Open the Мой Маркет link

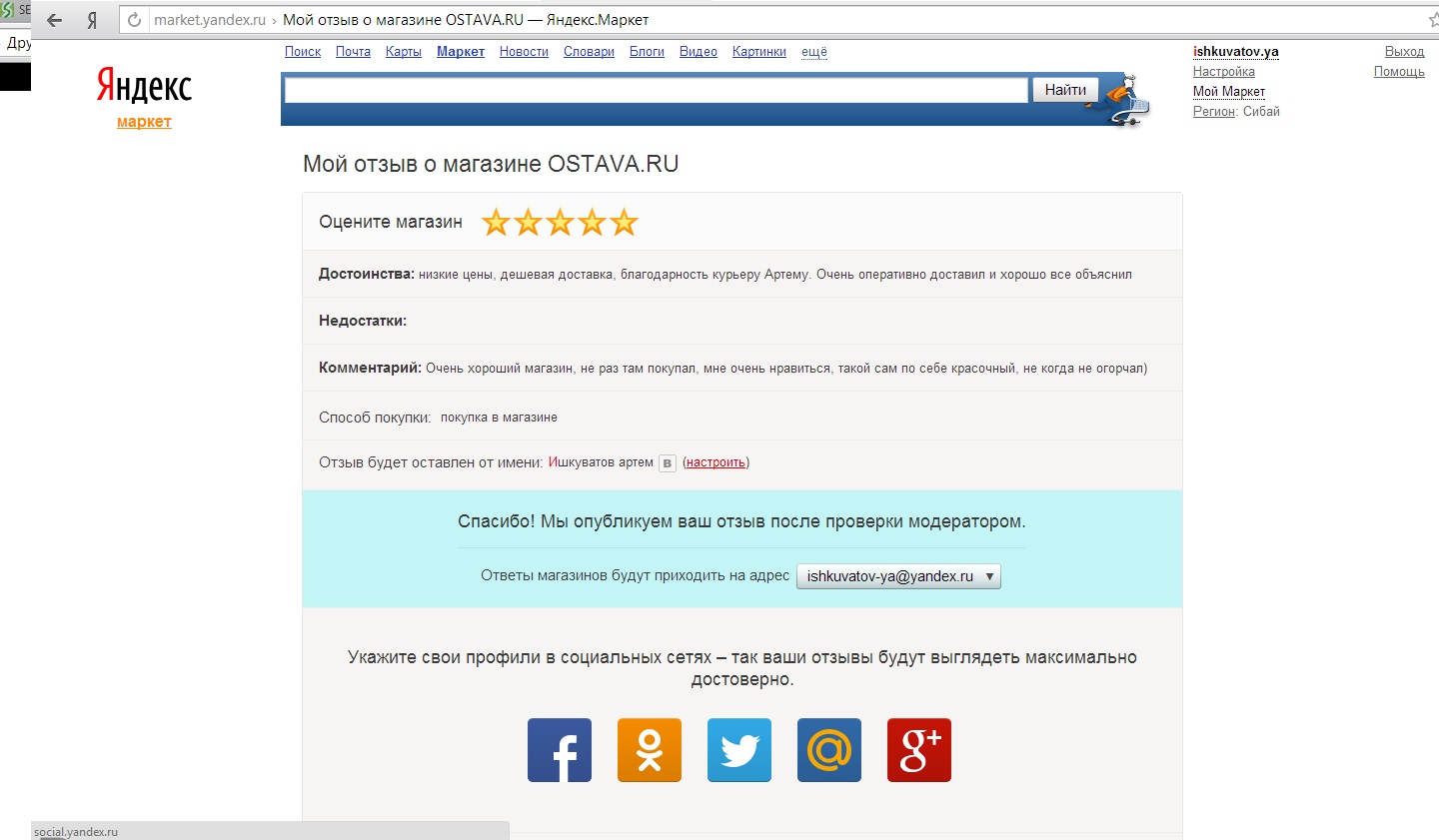pos(1229,92)
